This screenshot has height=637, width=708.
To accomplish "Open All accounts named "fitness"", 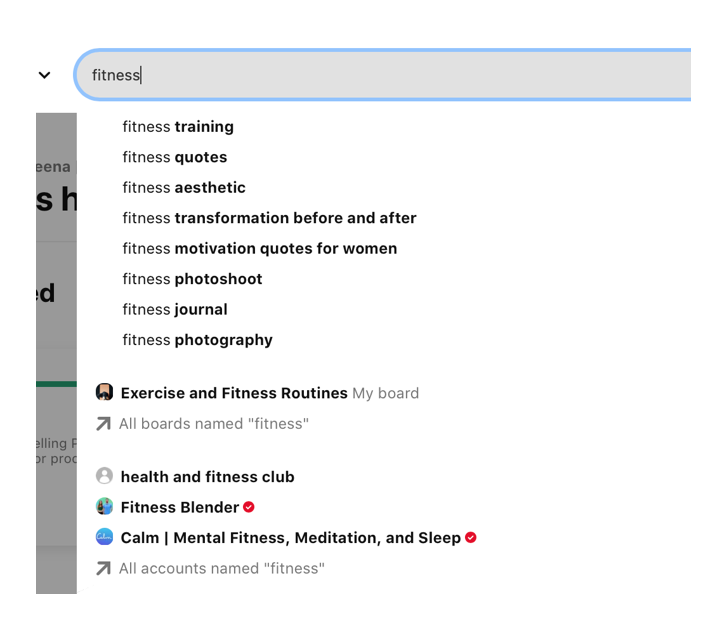I will pyautogui.click(x=221, y=569).
